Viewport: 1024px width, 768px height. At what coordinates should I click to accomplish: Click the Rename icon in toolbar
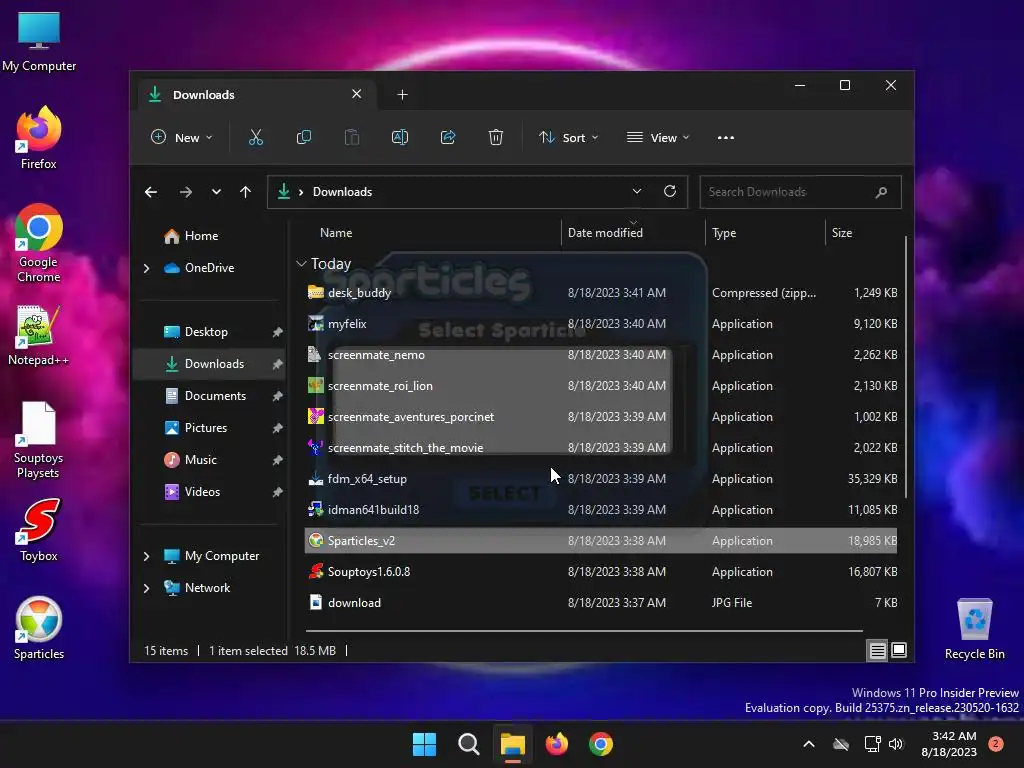[400, 137]
